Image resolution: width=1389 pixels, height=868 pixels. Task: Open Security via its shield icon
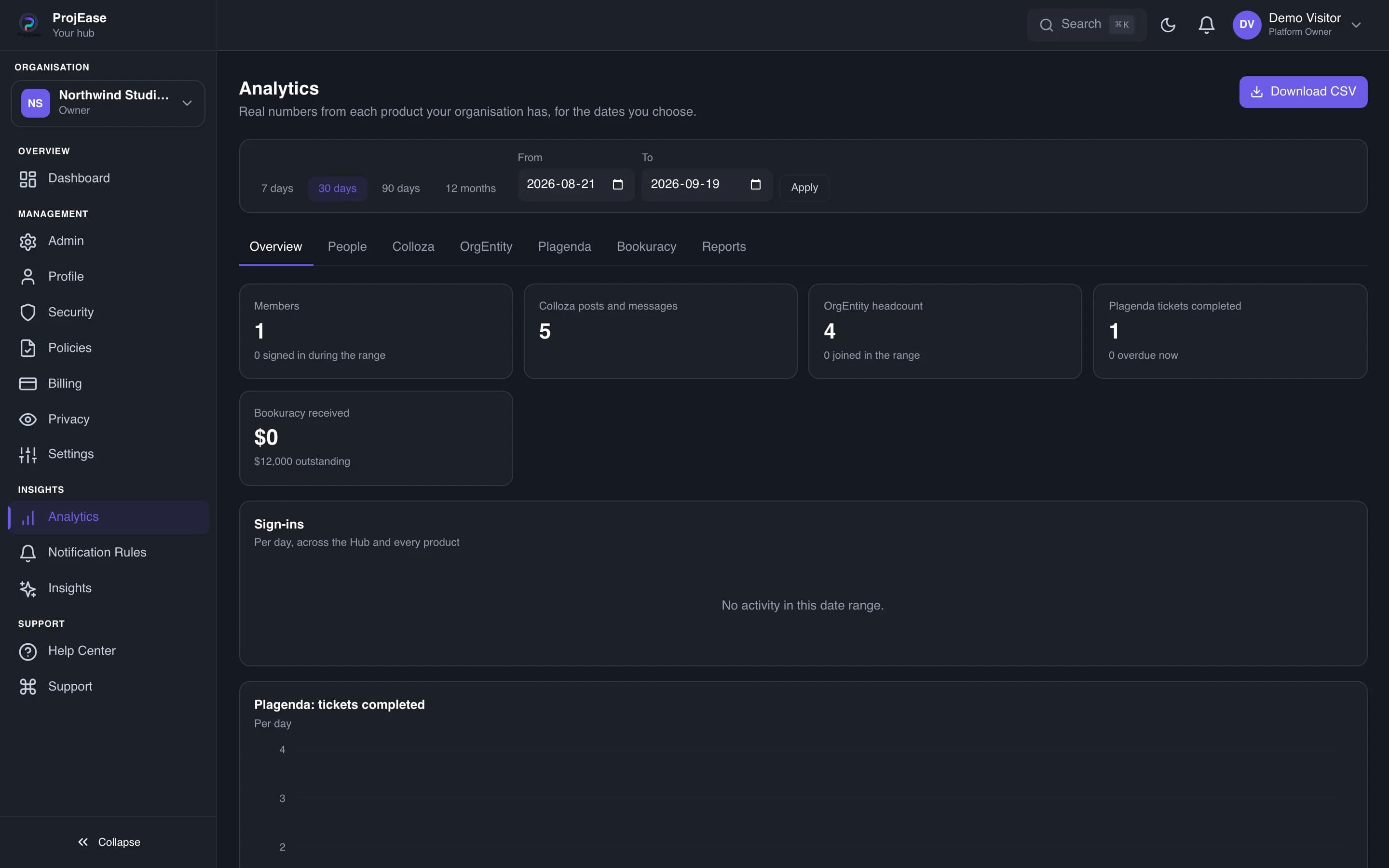click(27, 312)
